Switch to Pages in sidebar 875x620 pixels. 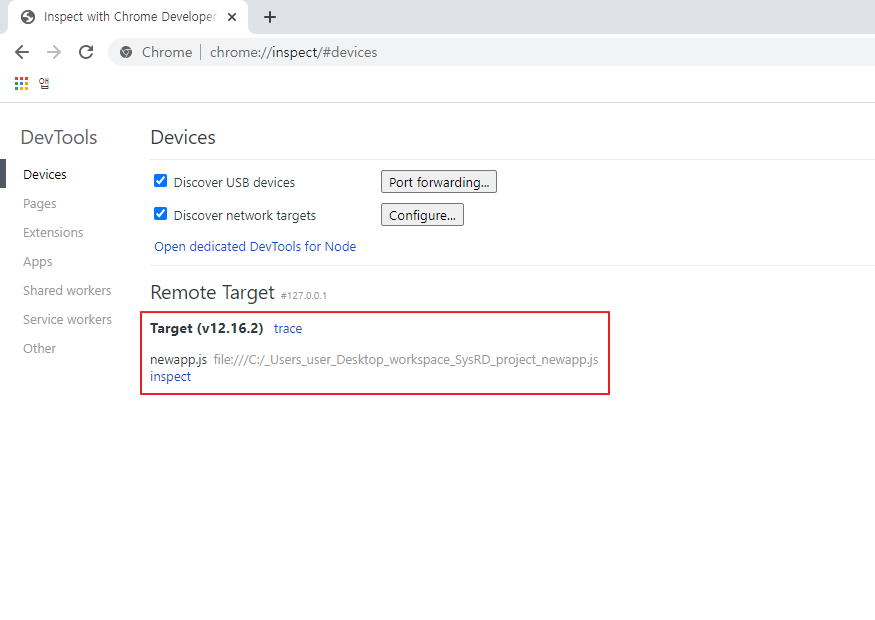click(40, 204)
